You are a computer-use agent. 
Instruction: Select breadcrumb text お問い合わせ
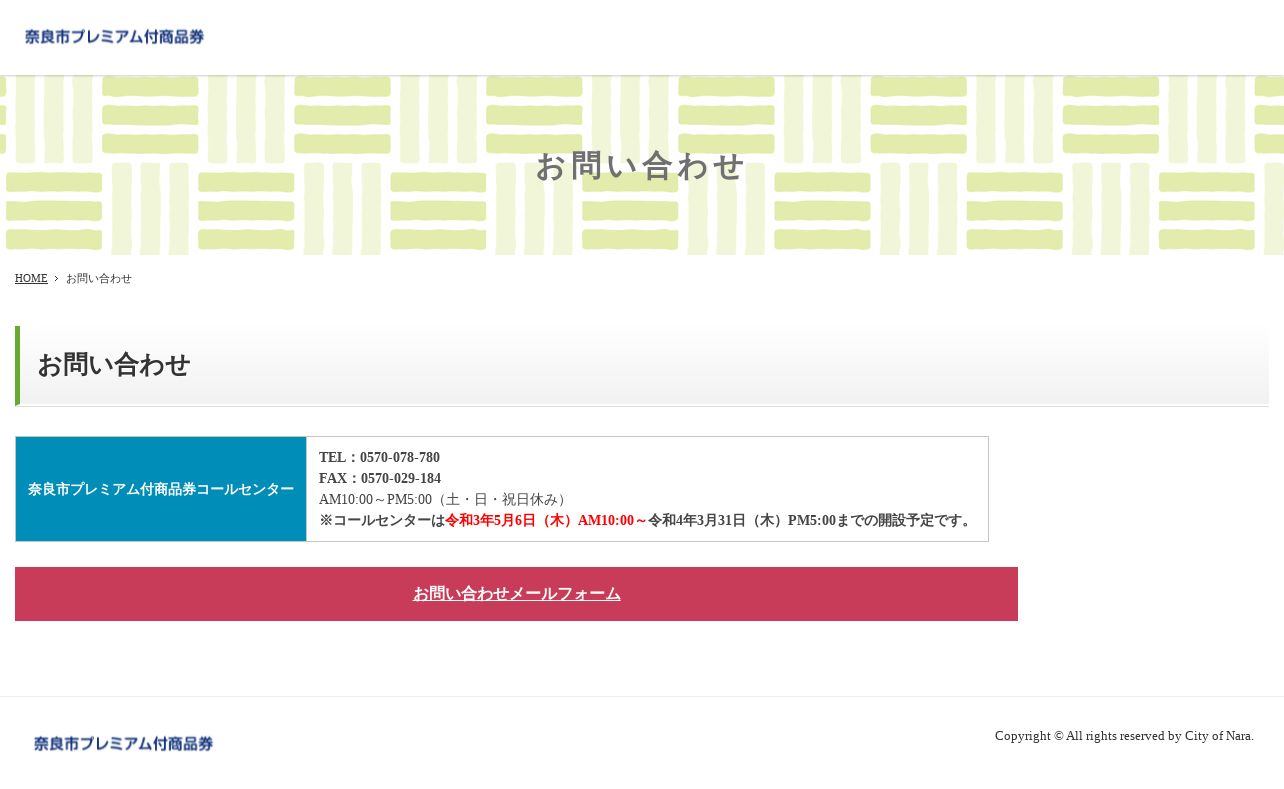click(x=99, y=278)
